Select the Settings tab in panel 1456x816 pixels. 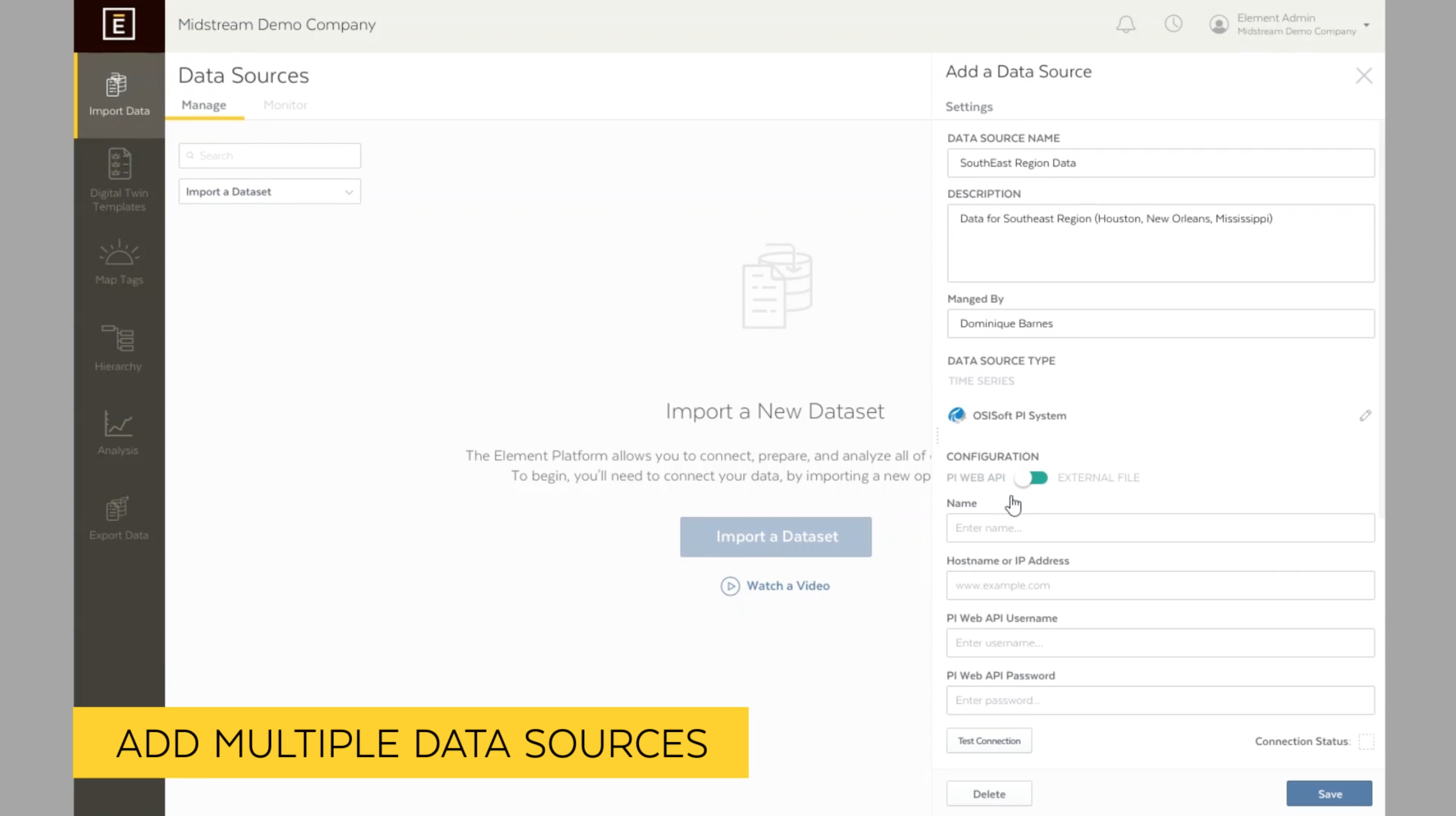(x=969, y=107)
